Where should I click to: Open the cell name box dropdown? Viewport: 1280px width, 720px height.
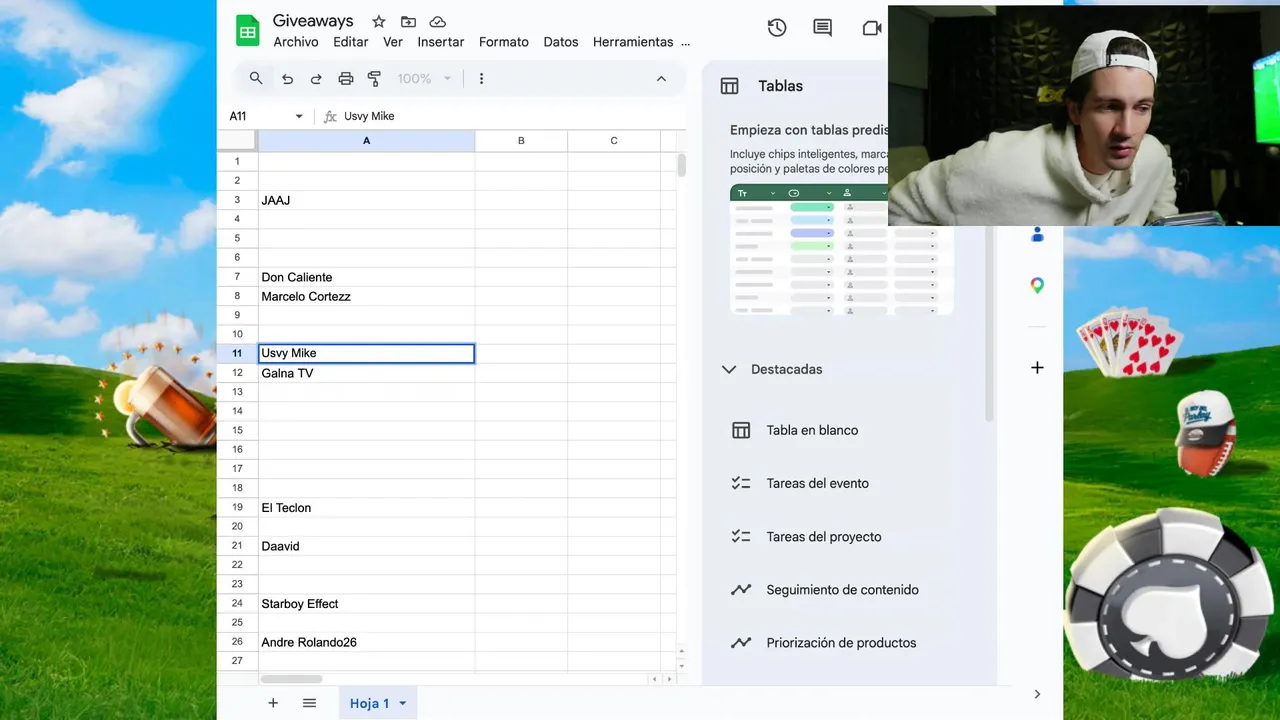point(299,117)
